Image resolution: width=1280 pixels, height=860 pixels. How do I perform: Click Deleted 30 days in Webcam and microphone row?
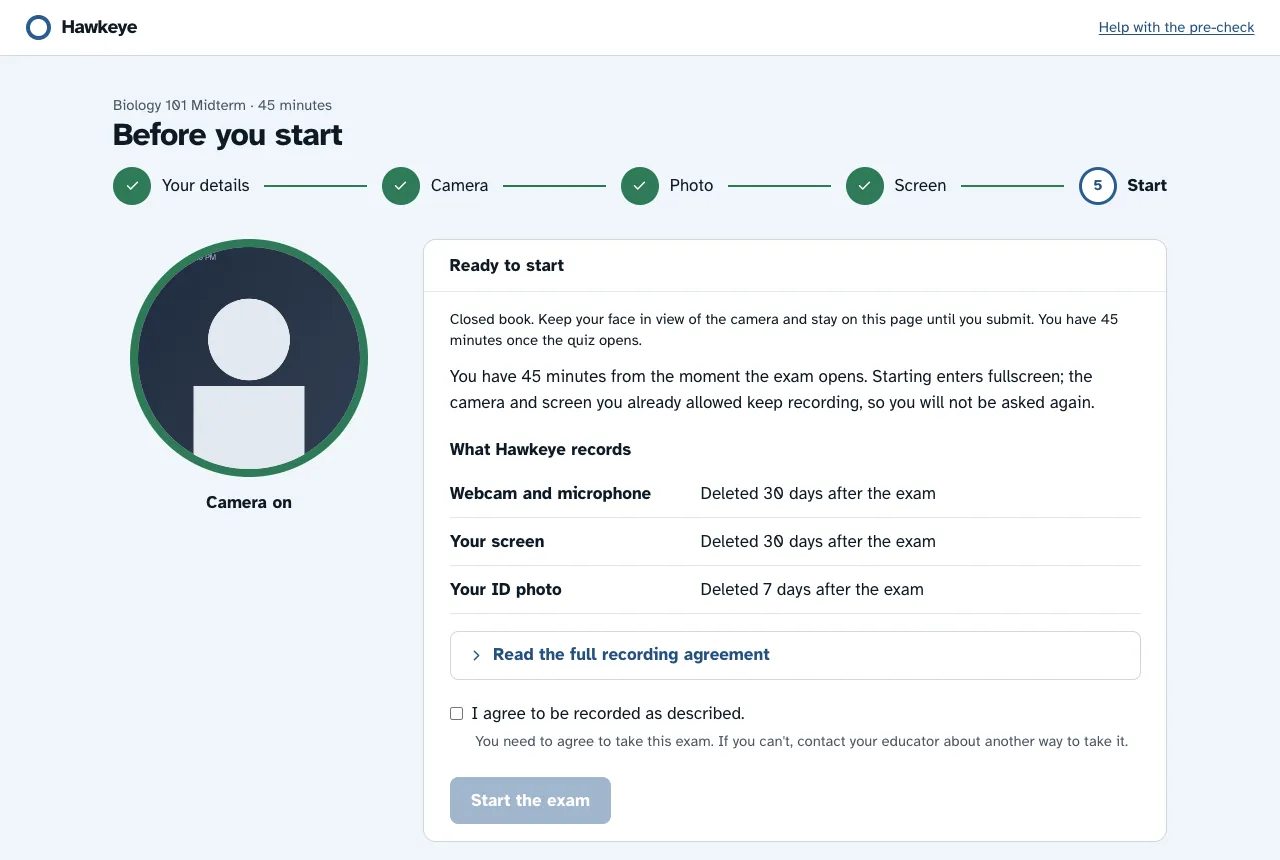click(818, 494)
